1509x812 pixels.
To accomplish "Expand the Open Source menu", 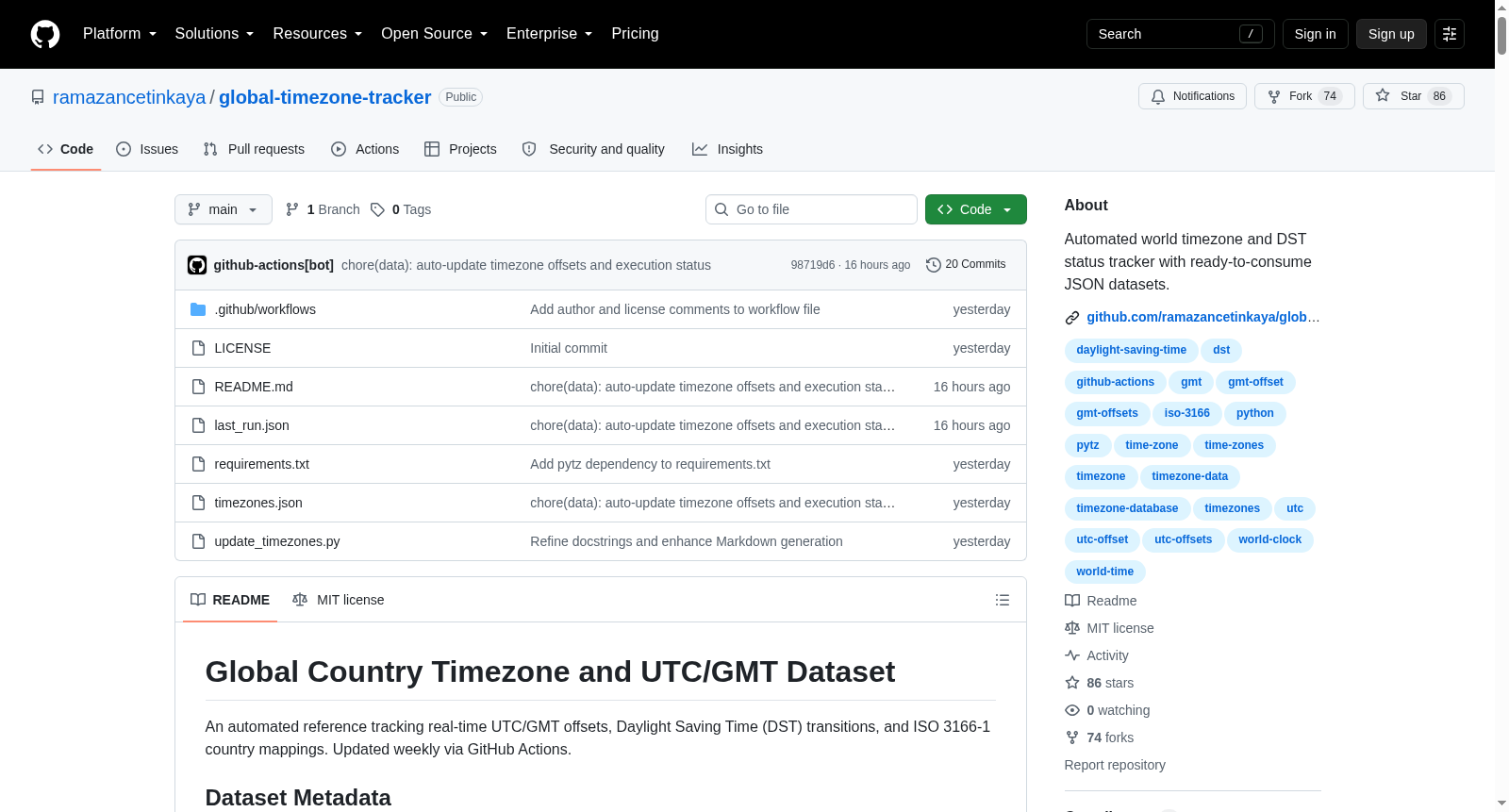I will [435, 34].
